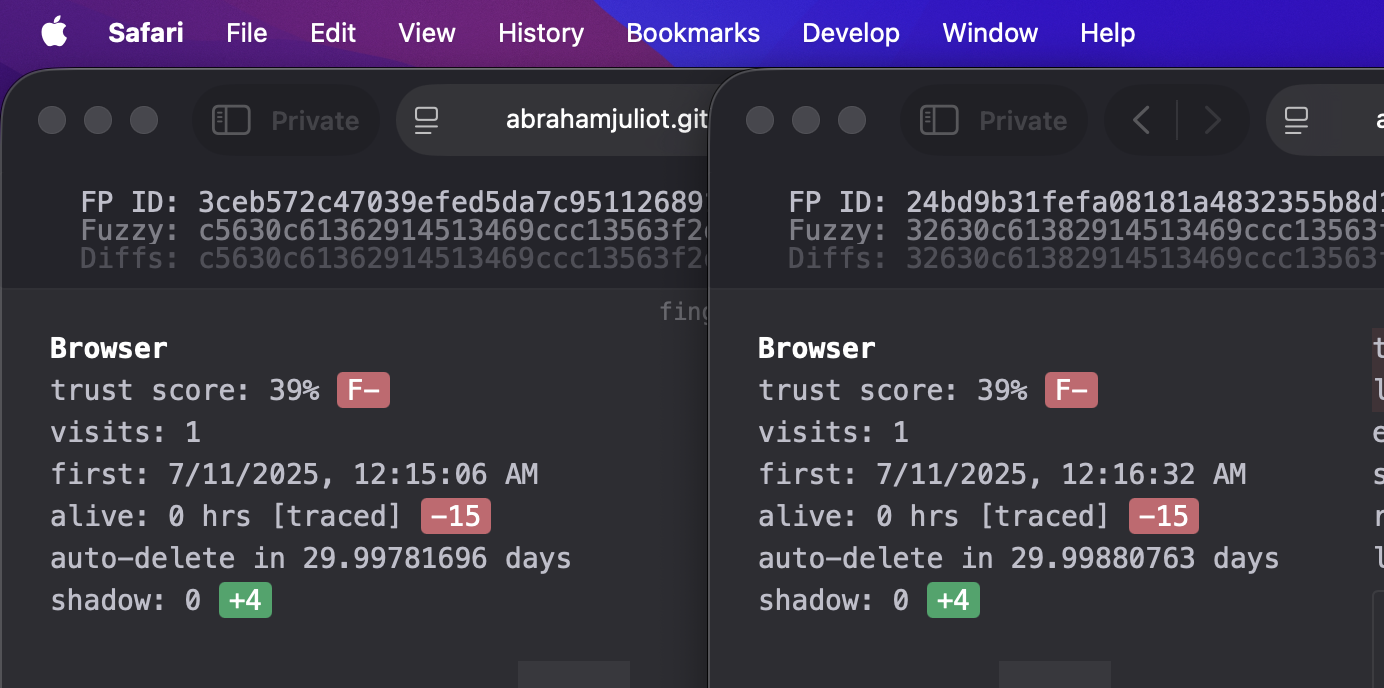Select auto-delete in 29.99880763 days text
1384x688 pixels.
(1019, 558)
